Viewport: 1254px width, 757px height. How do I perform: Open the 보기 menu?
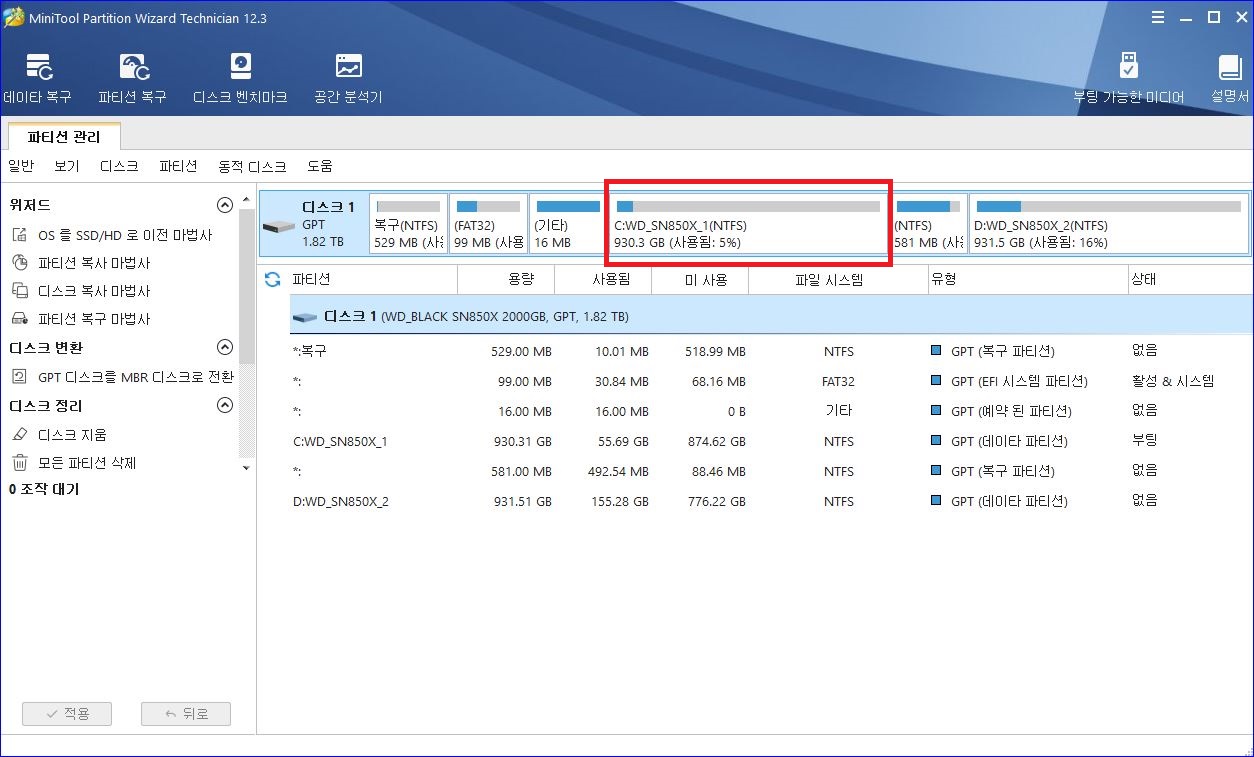click(x=67, y=166)
